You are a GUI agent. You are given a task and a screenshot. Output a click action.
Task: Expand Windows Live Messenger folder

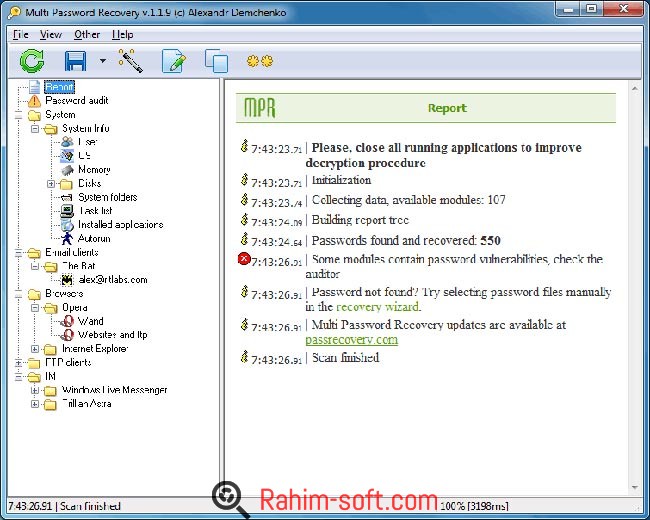pos(35,390)
